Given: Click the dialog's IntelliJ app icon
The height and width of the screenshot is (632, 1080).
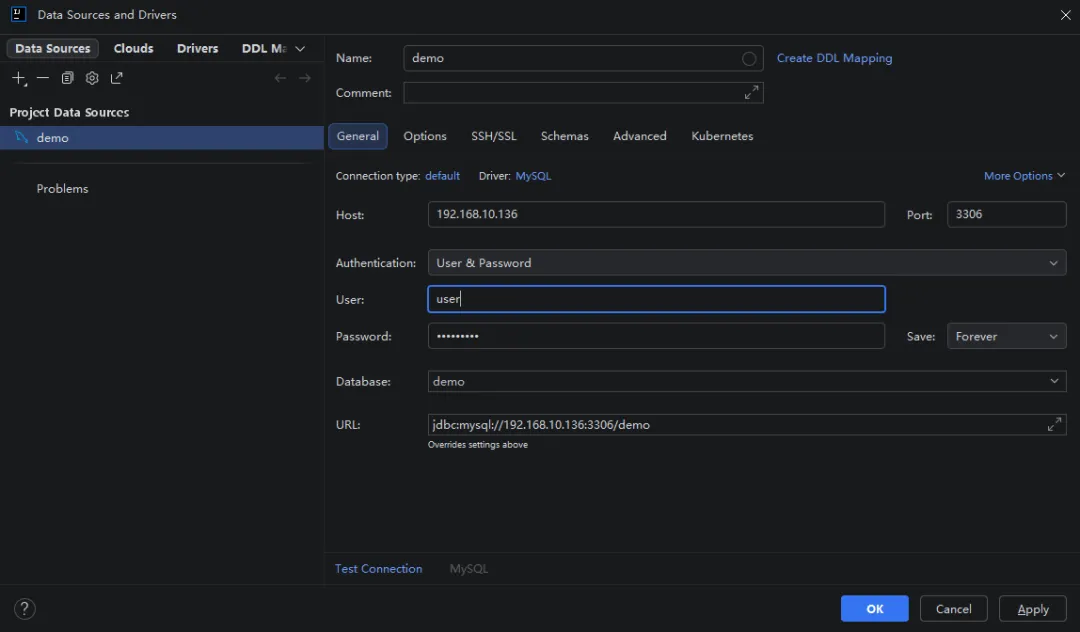Looking at the screenshot, I should click(x=19, y=14).
